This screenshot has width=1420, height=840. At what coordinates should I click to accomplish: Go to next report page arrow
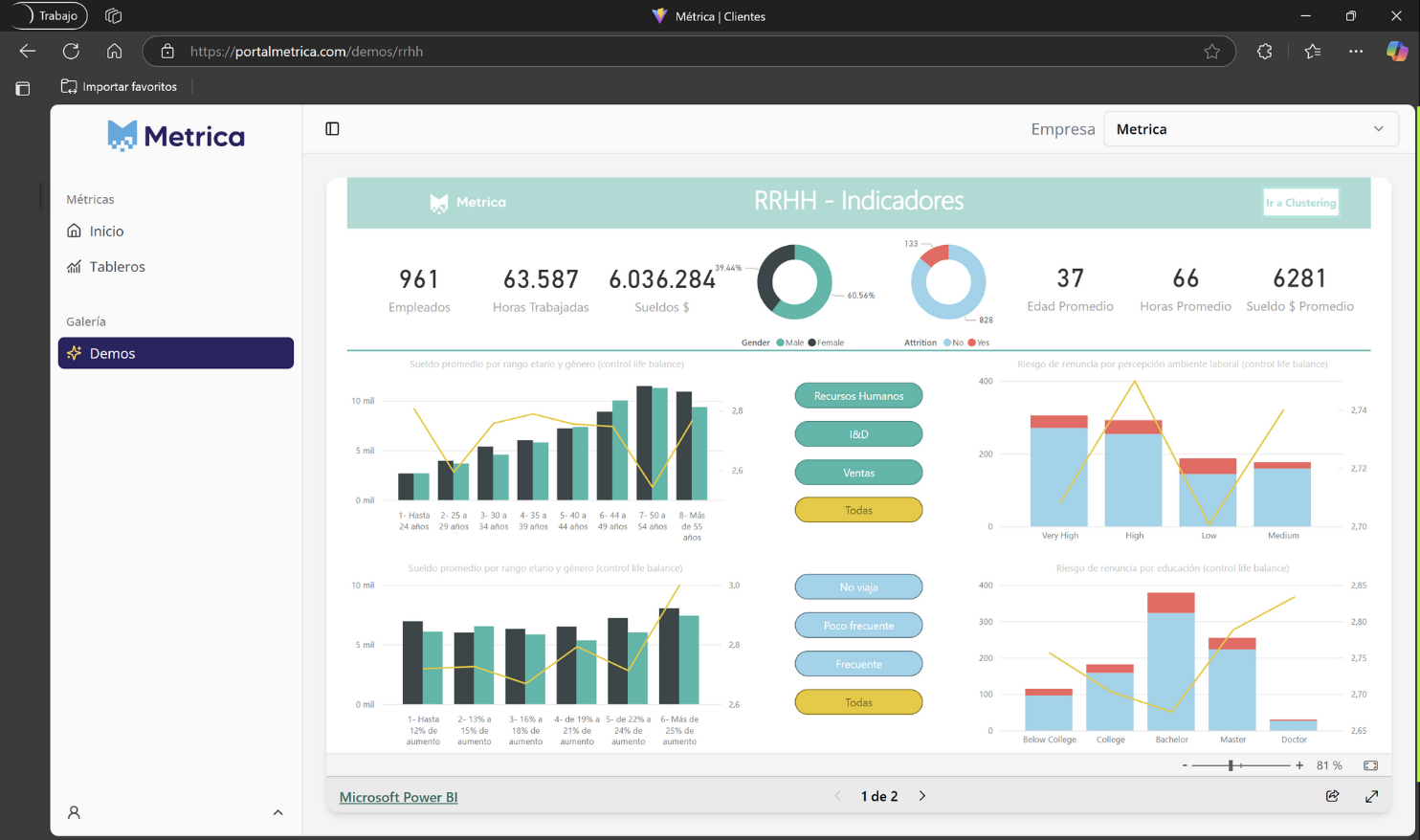tap(922, 796)
